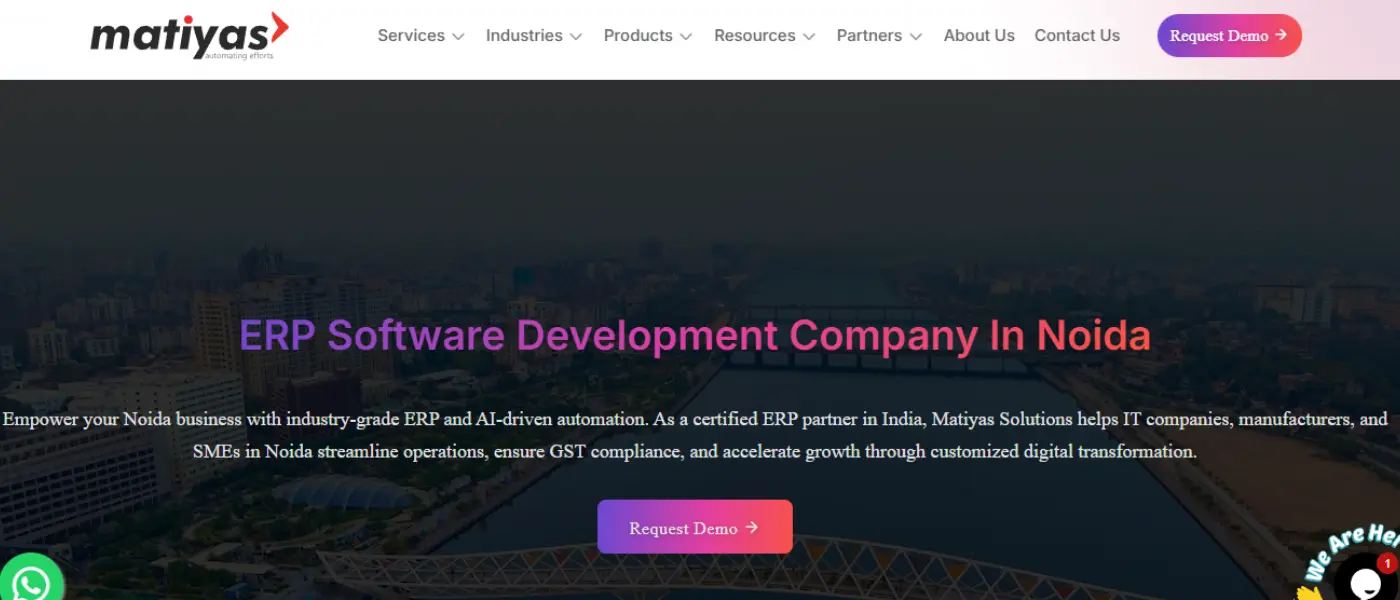Expand the Partners dropdown chevron
Image resolution: width=1400 pixels, height=600 pixels.
(915, 37)
